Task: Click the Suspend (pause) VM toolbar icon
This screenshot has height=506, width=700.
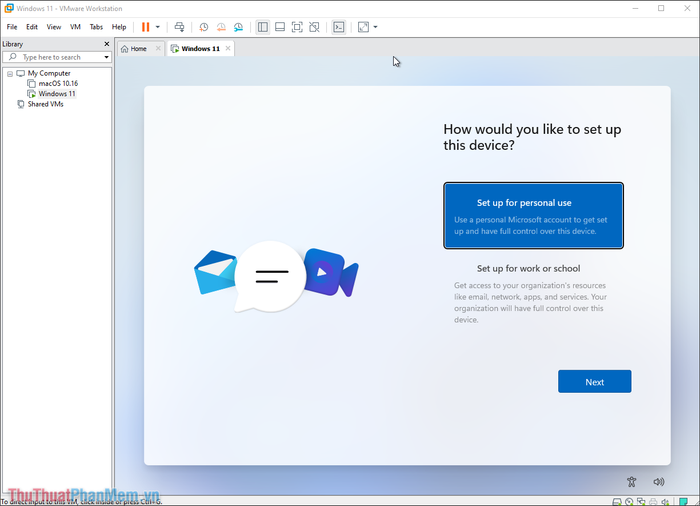Action: pyautogui.click(x=146, y=27)
